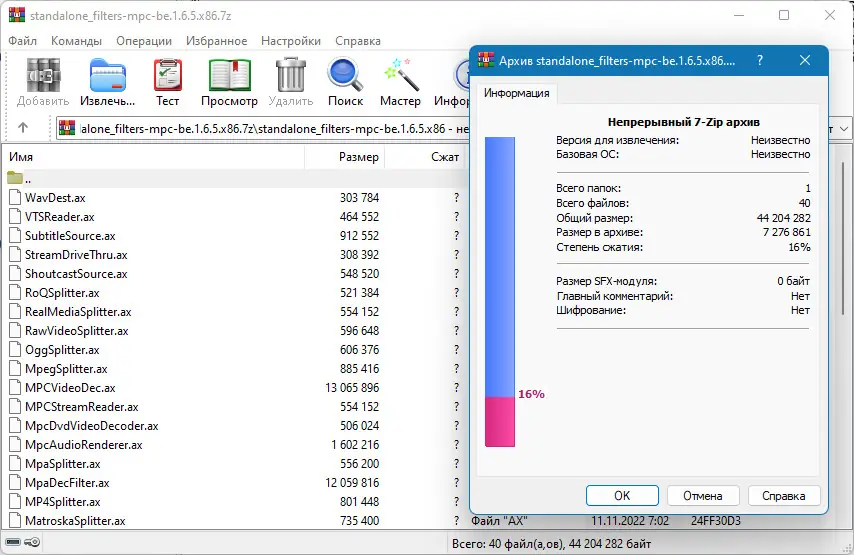Click the Непрерывный 7-Zip архив heading
The width and height of the screenshot is (854, 555).
pos(684,122)
